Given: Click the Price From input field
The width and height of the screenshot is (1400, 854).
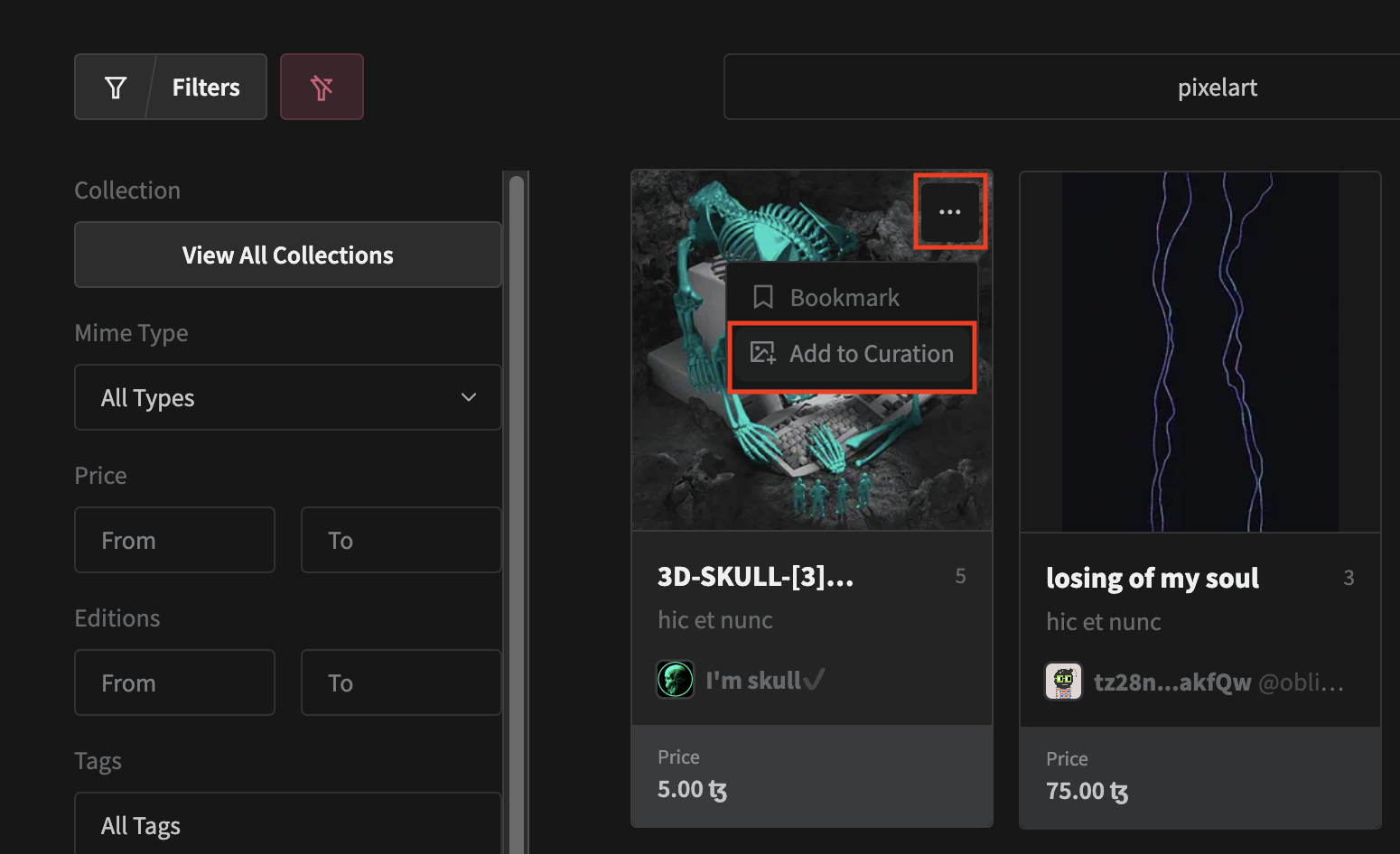Looking at the screenshot, I should pos(174,540).
